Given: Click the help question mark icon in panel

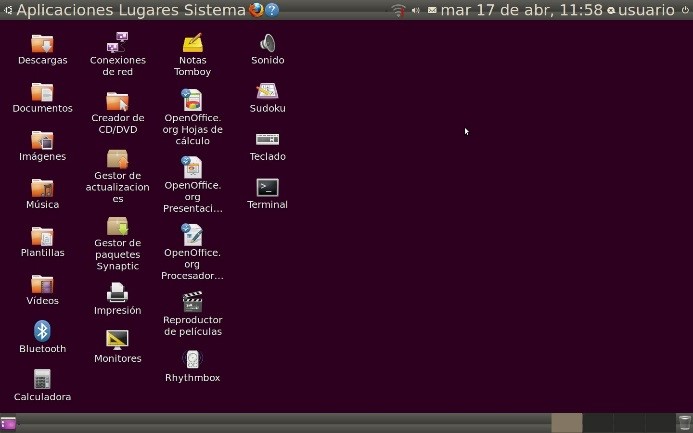Looking at the screenshot, I should coord(272,10).
